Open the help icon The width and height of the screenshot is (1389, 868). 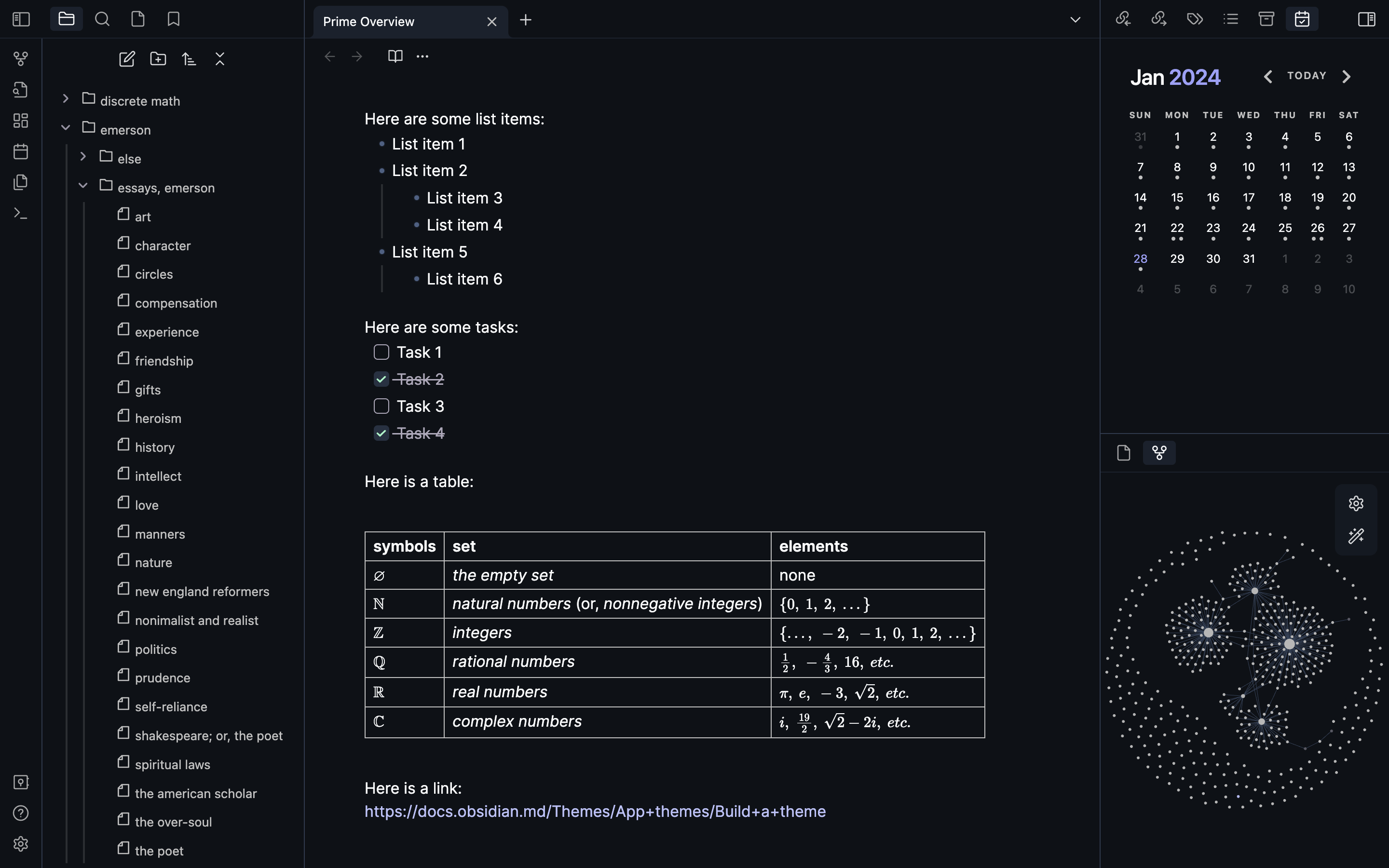pyautogui.click(x=21, y=814)
